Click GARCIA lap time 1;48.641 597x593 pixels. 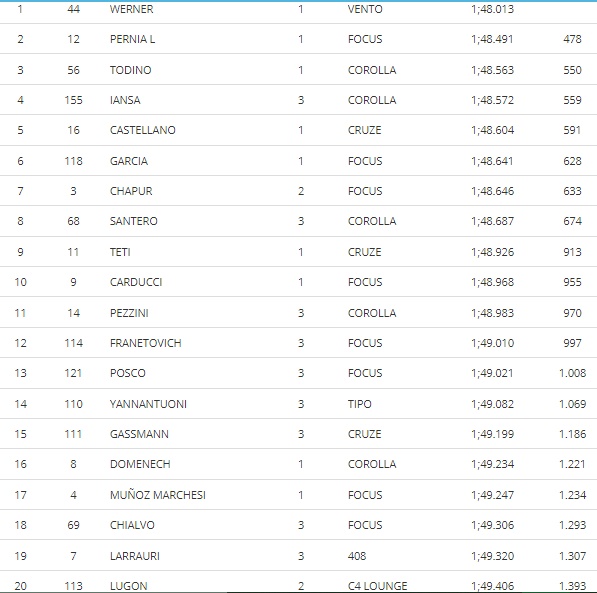(x=492, y=161)
